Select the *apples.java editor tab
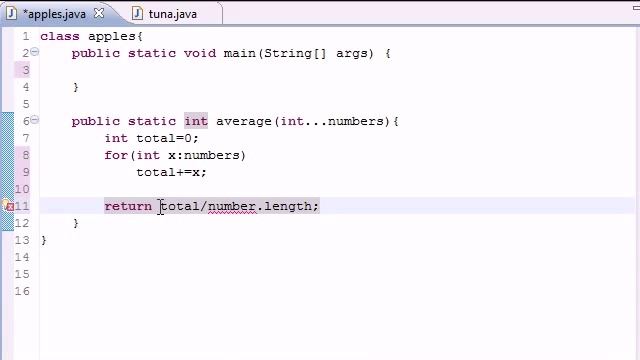 coord(54,14)
